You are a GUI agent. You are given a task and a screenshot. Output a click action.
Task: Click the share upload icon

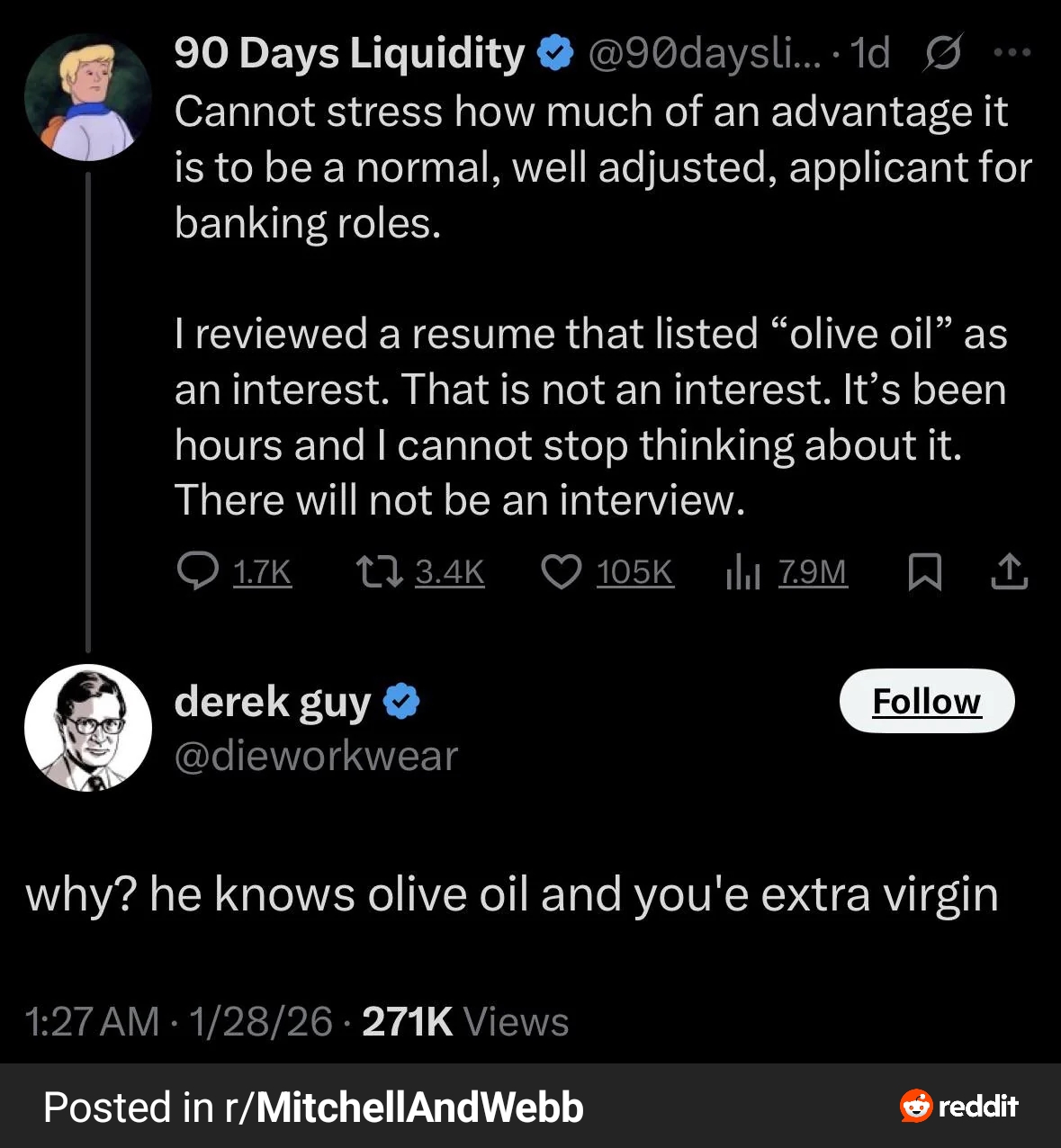coord(1009,572)
